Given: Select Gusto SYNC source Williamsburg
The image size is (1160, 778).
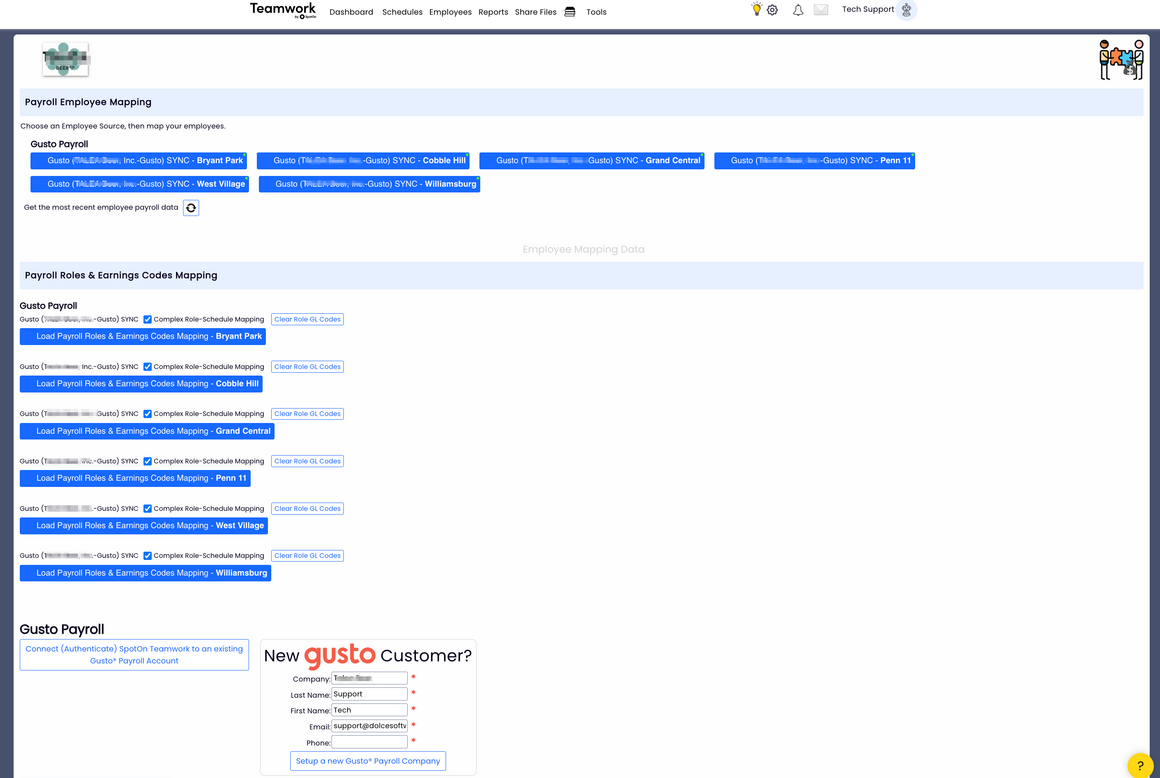Looking at the screenshot, I should click(369, 184).
